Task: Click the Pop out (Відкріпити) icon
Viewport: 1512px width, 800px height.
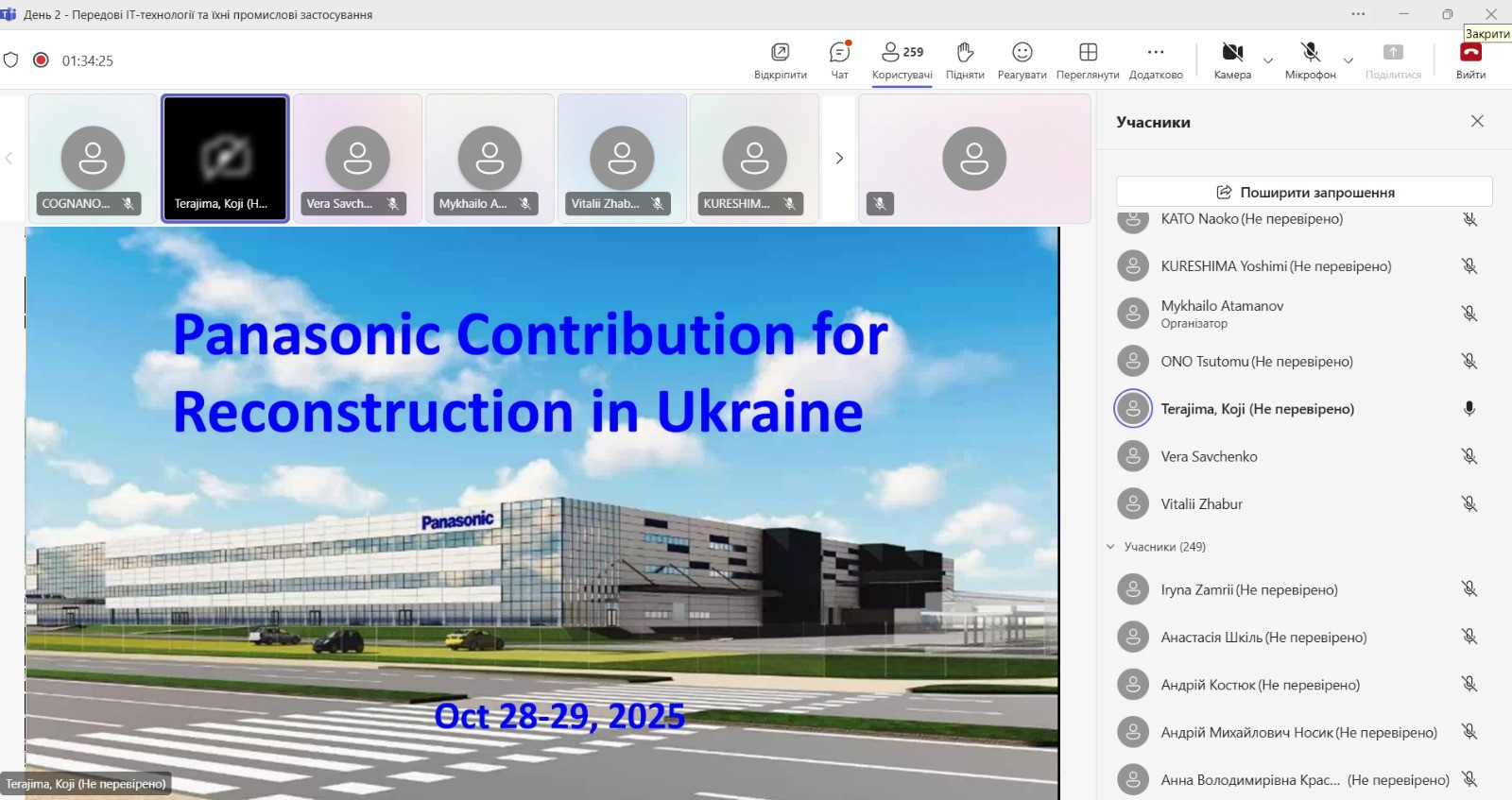Action: coord(781,53)
